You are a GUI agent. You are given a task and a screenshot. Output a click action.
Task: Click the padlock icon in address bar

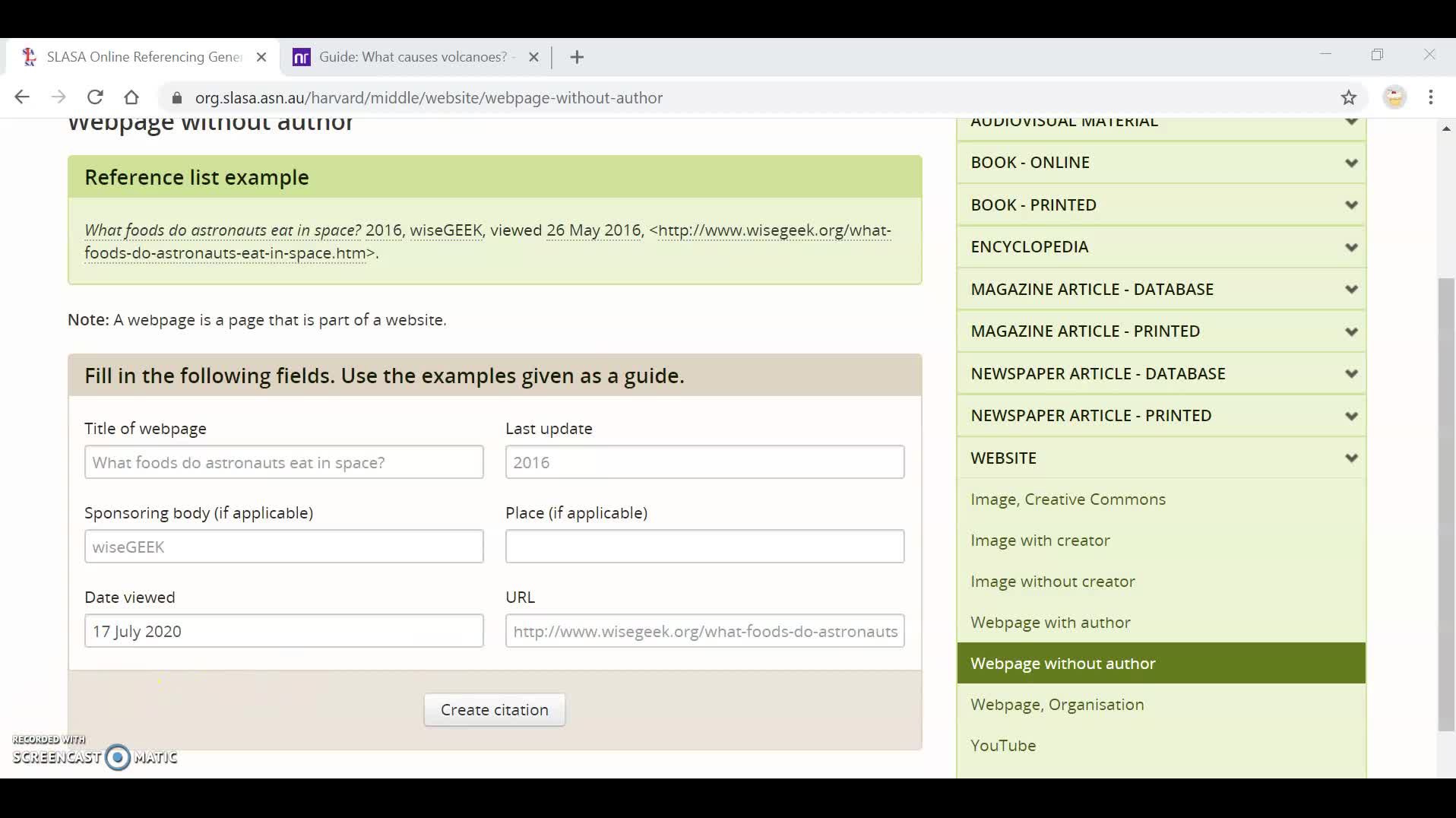click(x=176, y=97)
